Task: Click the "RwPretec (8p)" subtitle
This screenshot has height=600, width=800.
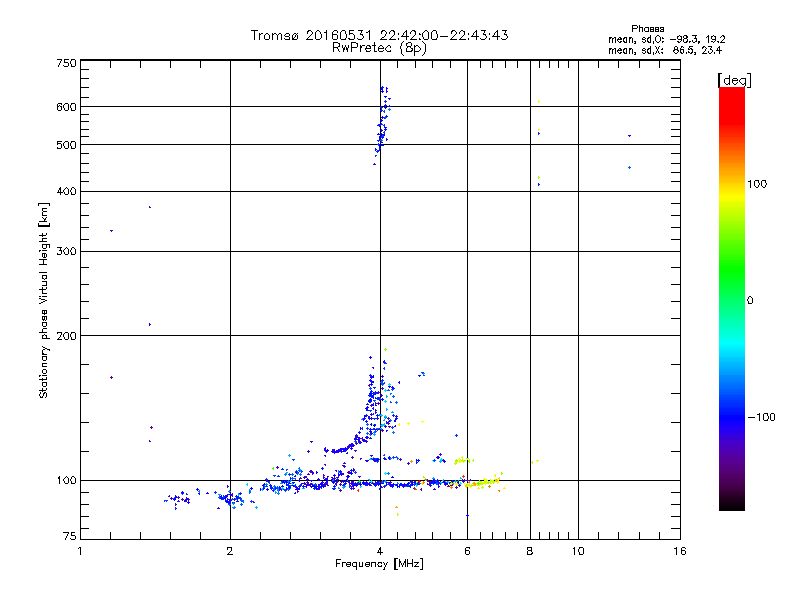Action: coord(379,48)
